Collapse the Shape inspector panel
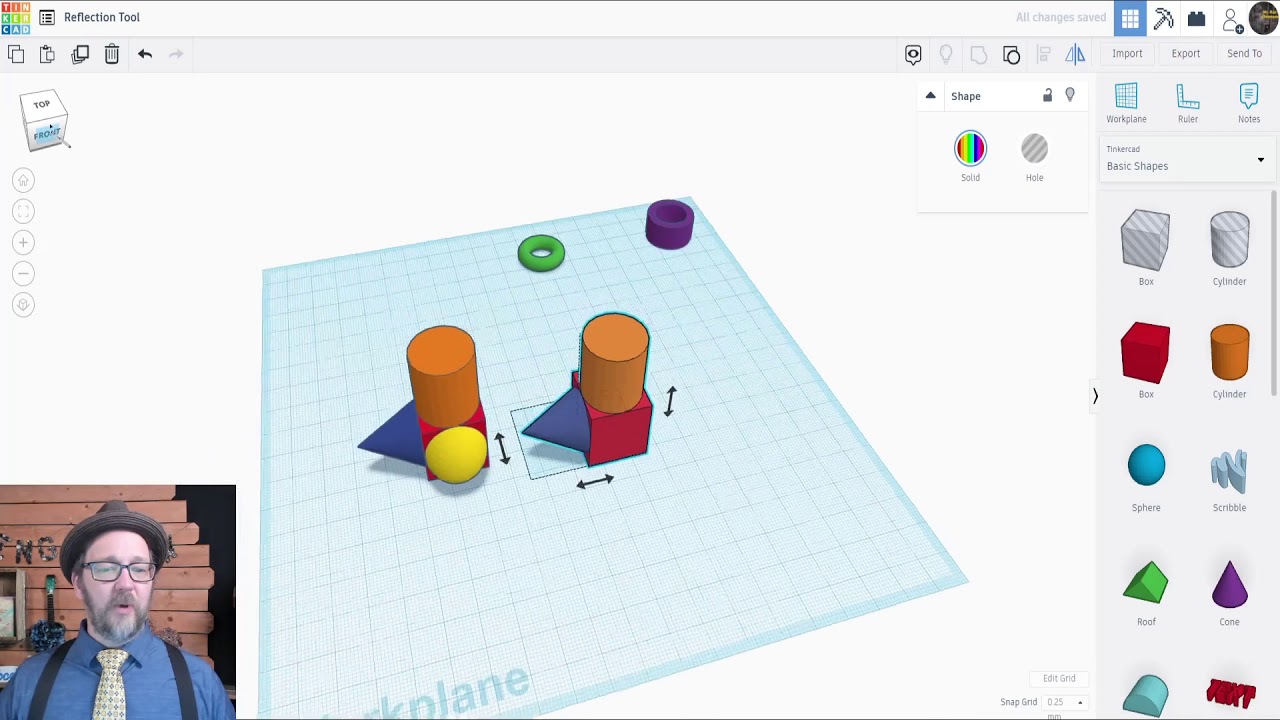 pyautogui.click(x=930, y=96)
